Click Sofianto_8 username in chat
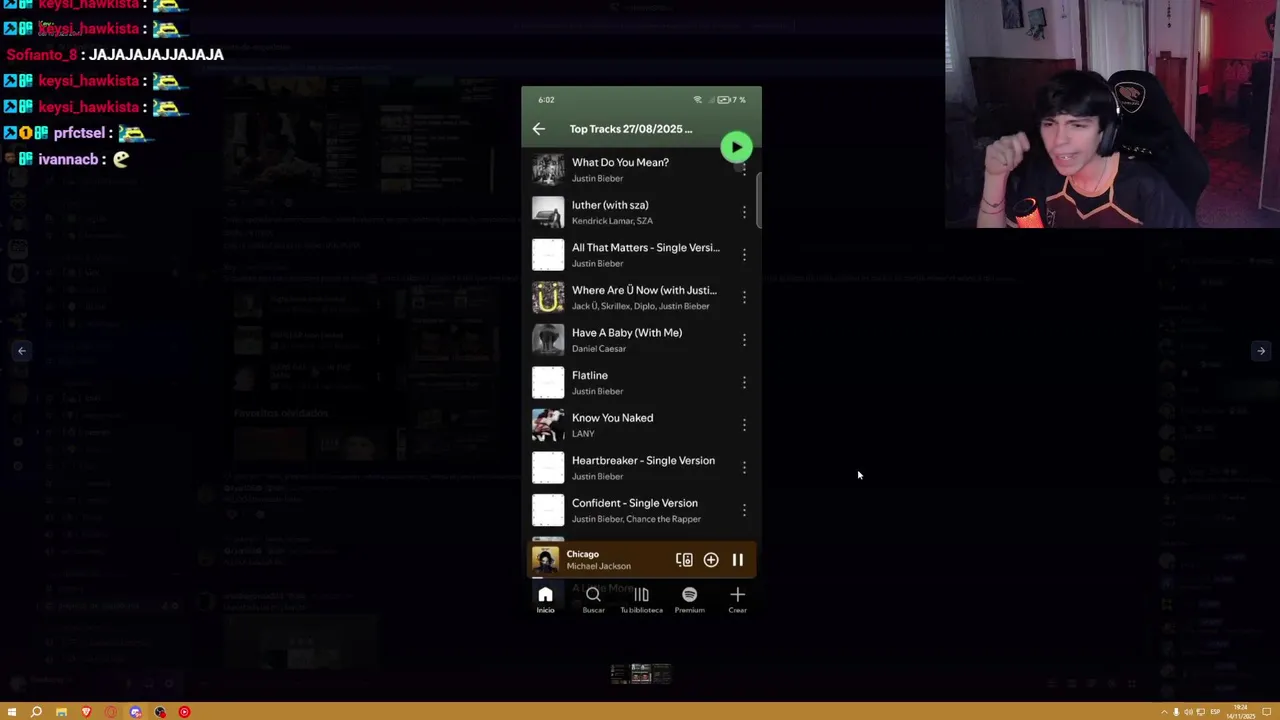 [x=43, y=55]
